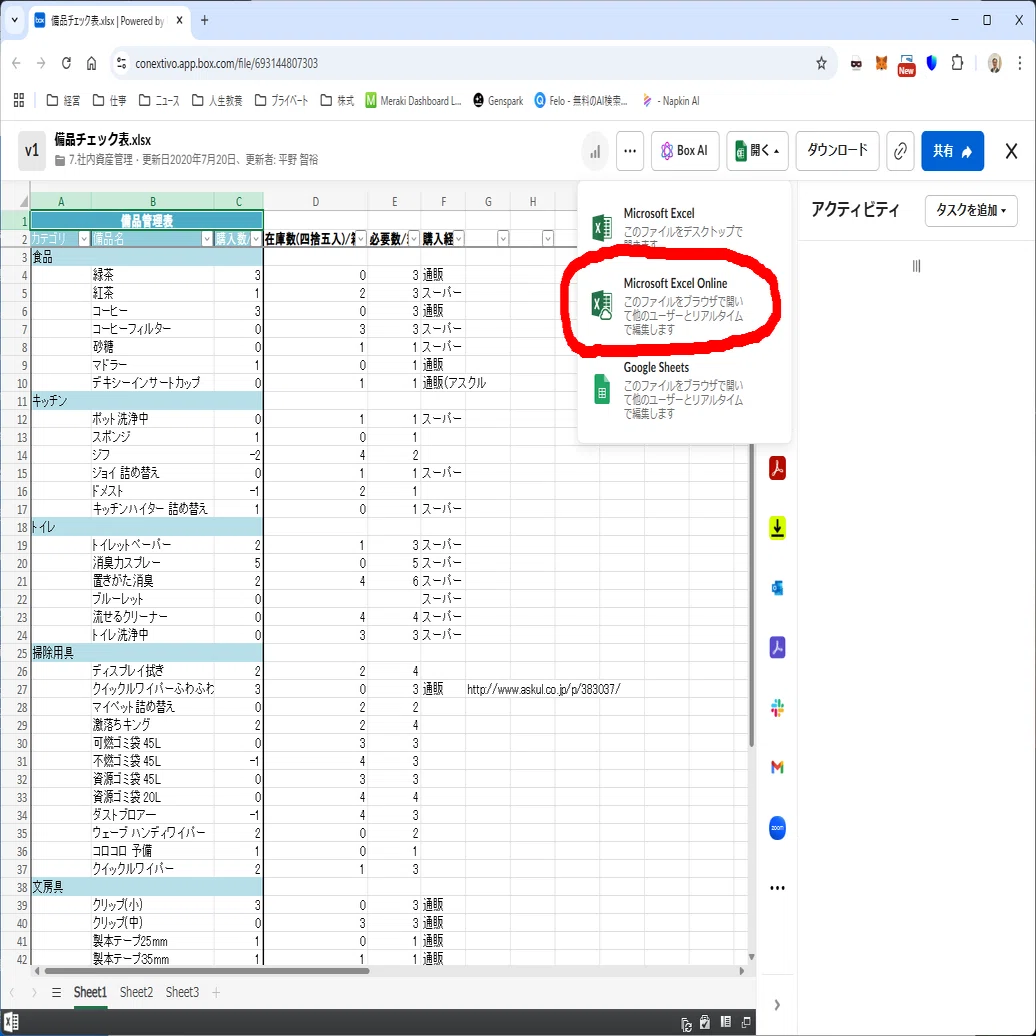Open the Box AI assistant

point(684,151)
